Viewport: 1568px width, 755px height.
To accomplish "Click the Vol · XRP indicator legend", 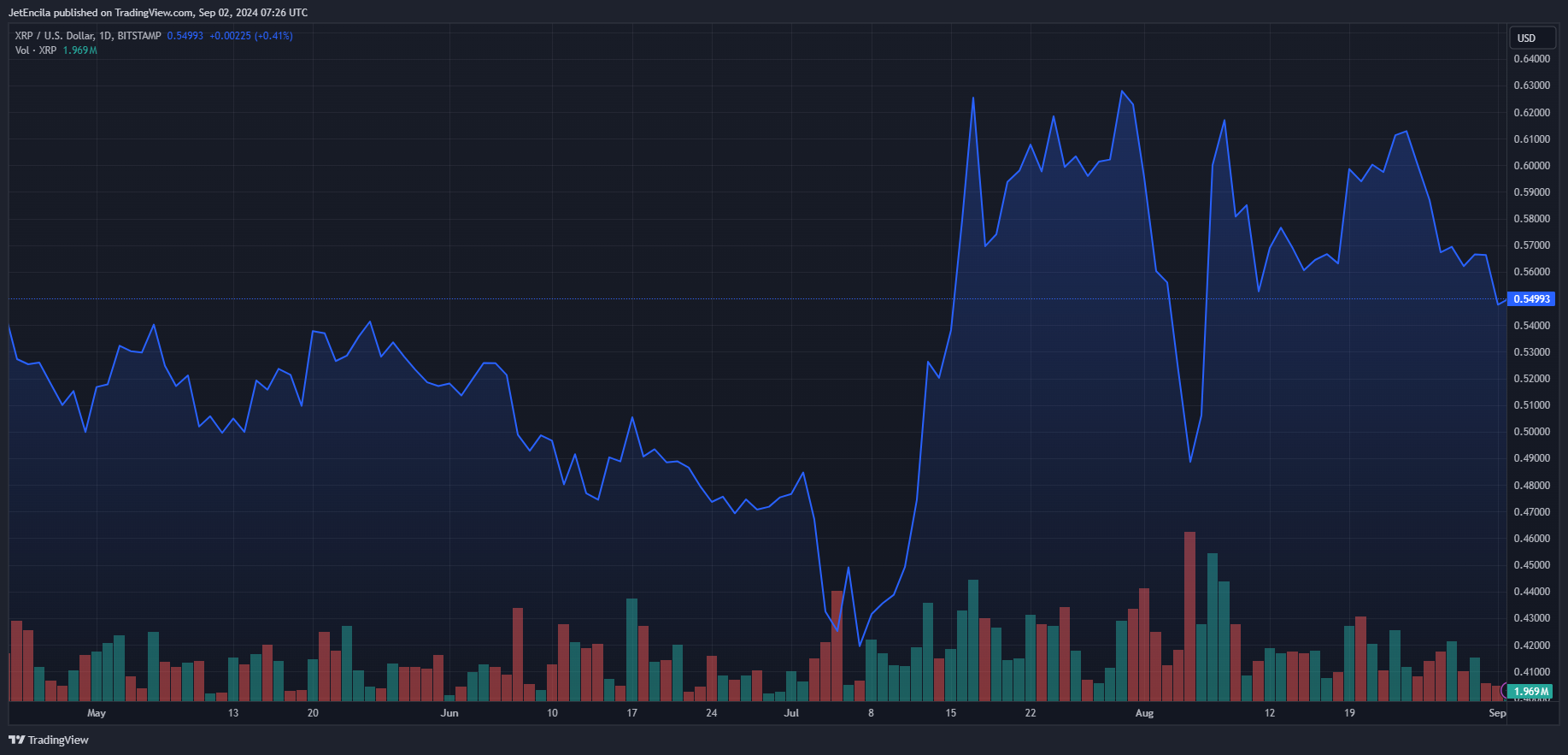I will pos(36,50).
